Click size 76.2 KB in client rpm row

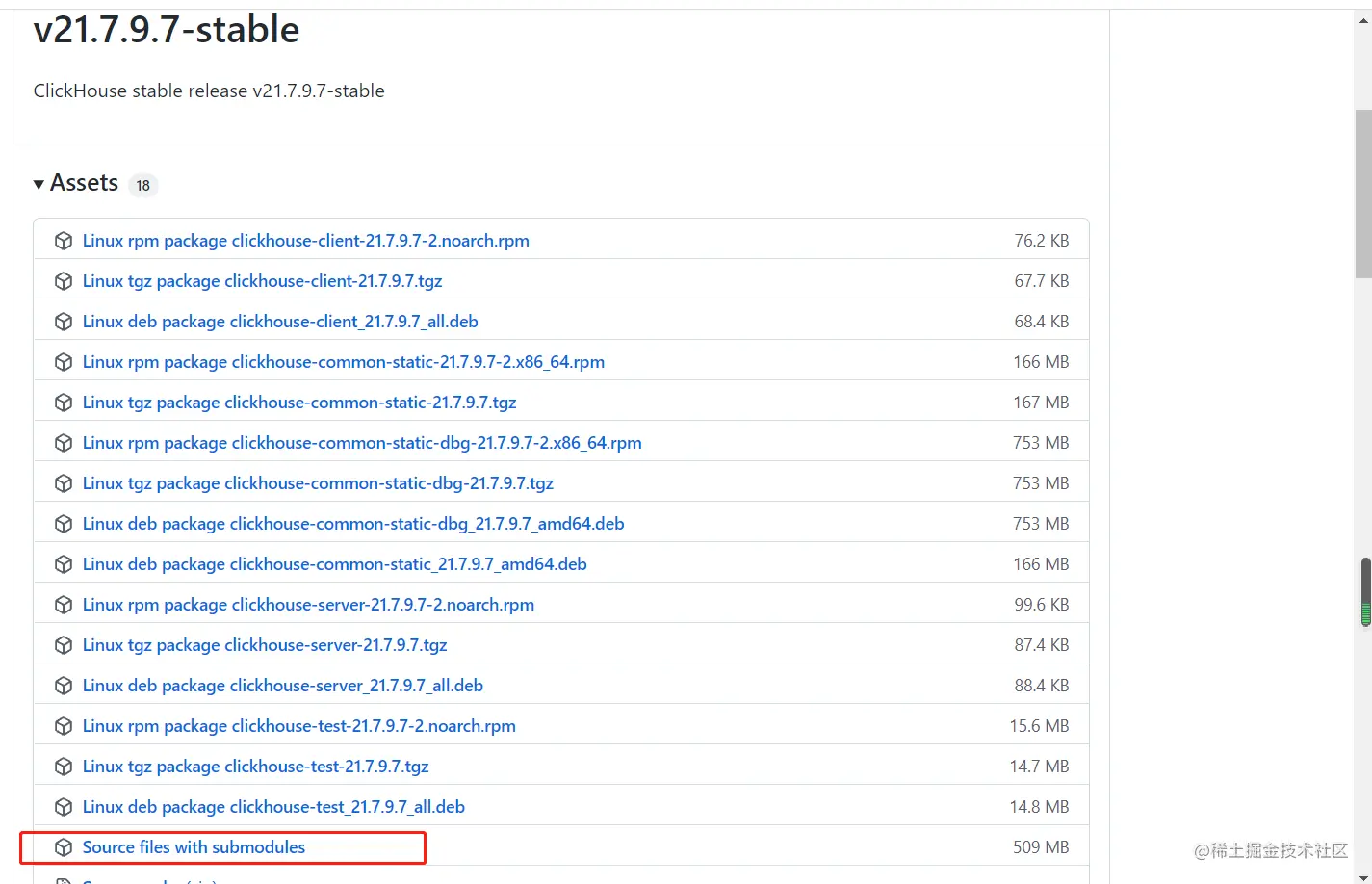click(1041, 241)
